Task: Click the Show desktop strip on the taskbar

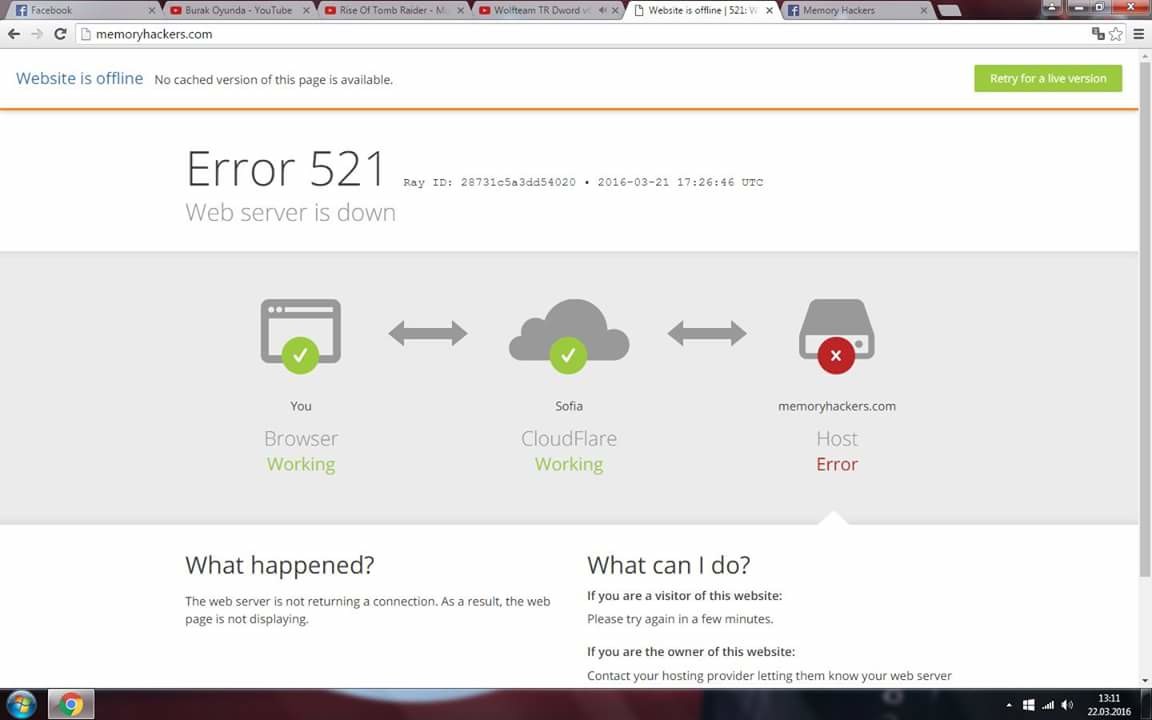Action: [1146, 705]
